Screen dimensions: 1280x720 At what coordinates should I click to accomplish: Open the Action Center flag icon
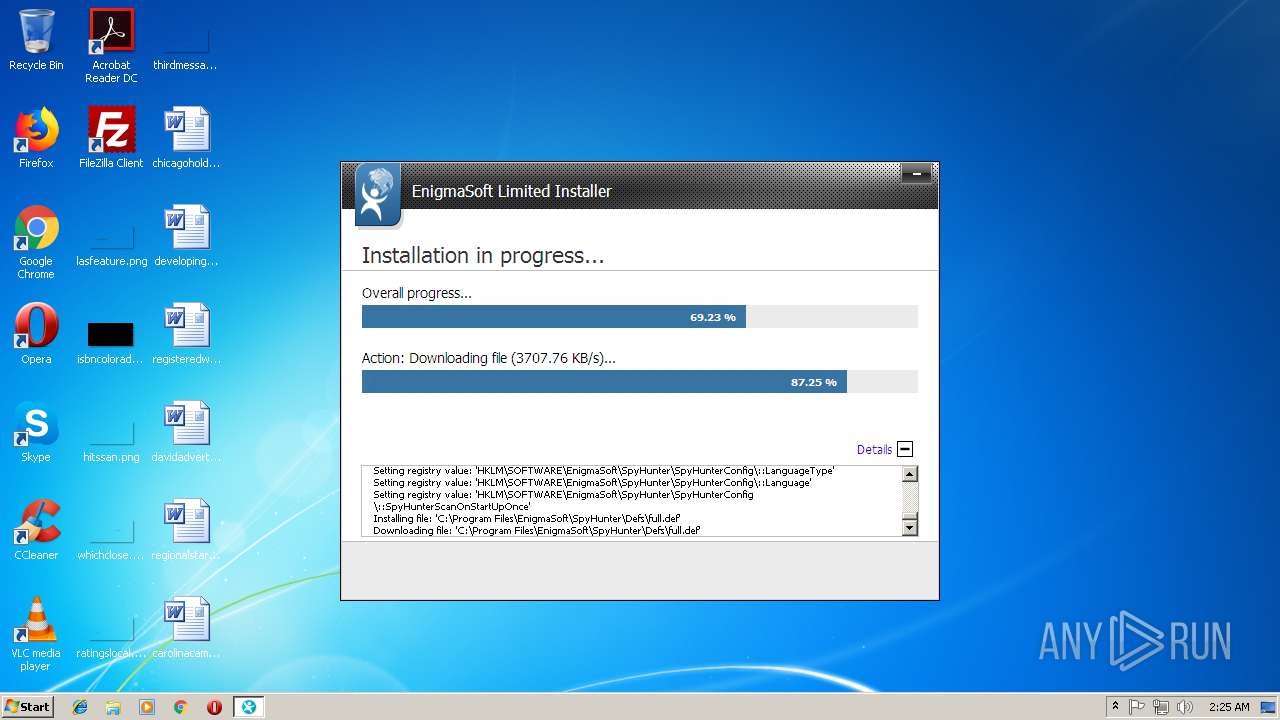tap(1137, 707)
